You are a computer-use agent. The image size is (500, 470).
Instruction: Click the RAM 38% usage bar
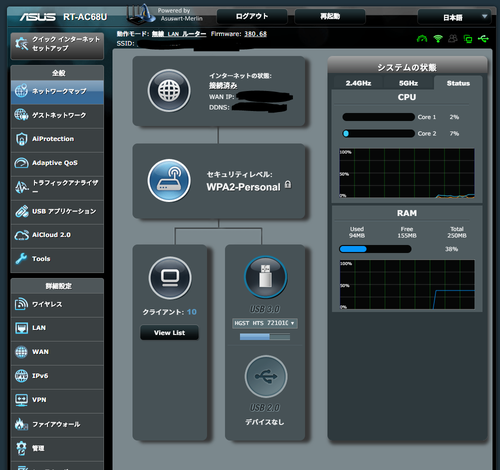[x=375, y=249]
